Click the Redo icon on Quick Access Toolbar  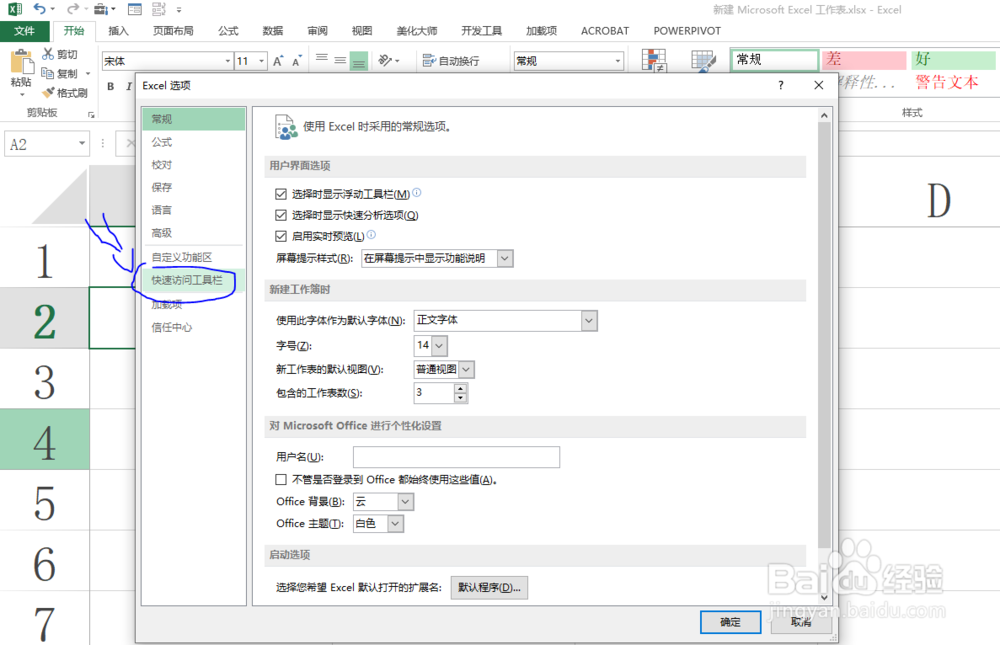point(74,8)
